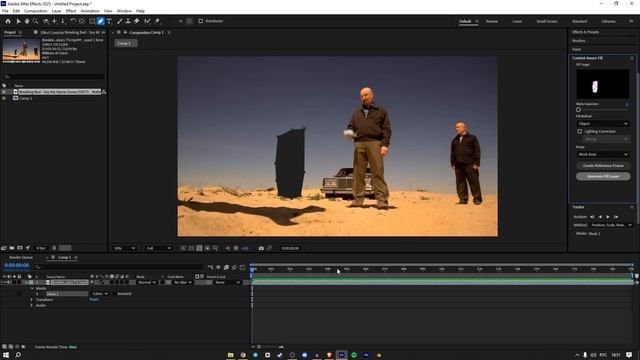Screen dimensions: 640x360
Task: Select the Brush tool
Action: (120, 21)
